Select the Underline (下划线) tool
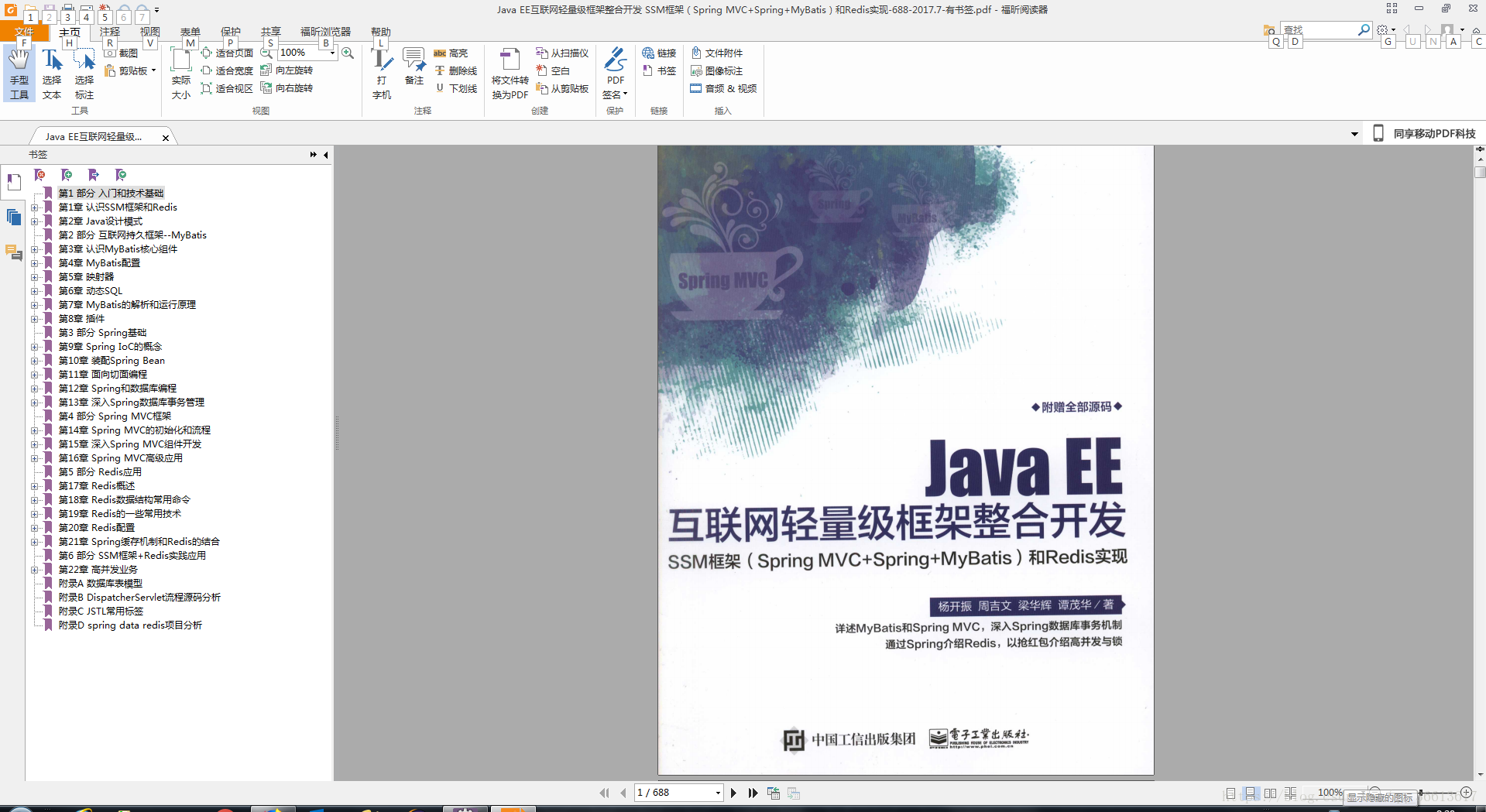Screen dimensions: 1486x812 tap(455, 88)
